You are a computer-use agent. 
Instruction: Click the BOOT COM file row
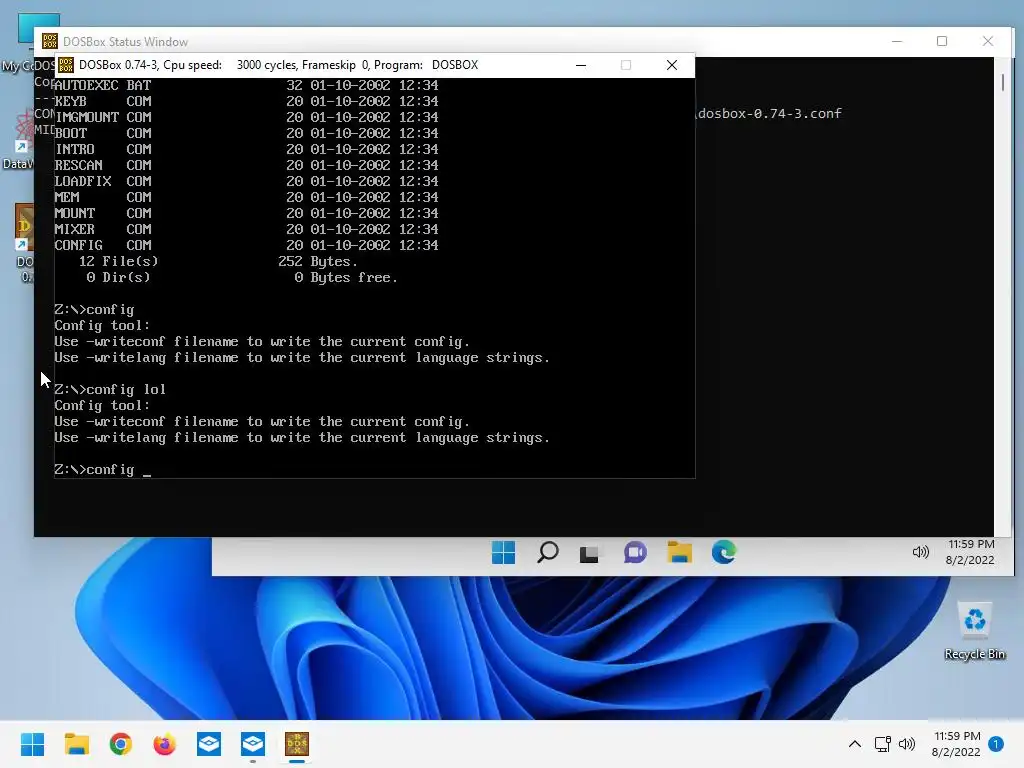click(x=246, y=133)
